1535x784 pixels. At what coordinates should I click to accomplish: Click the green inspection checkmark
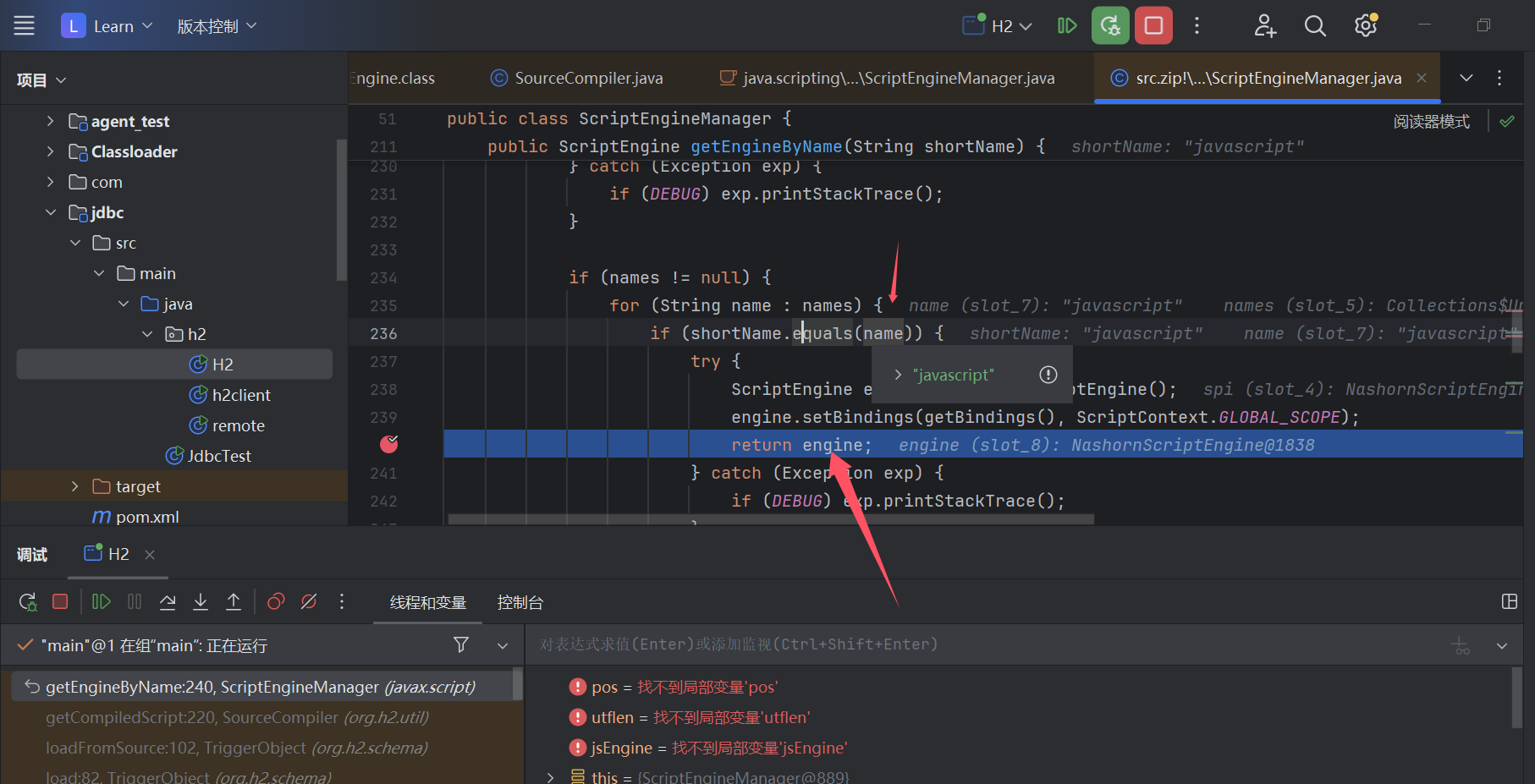(x=1507, y=122)
